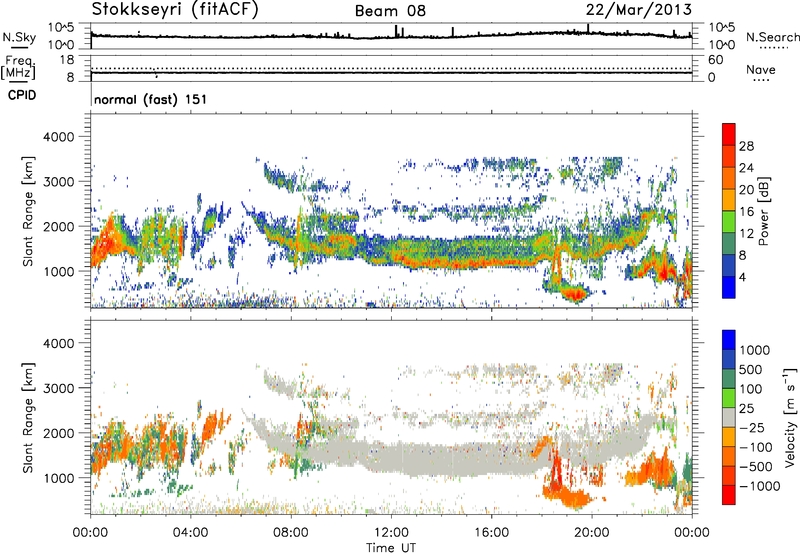
Task: Click the noise spike near 12:00 in sky-noise panel
Action: coord(396,31)
